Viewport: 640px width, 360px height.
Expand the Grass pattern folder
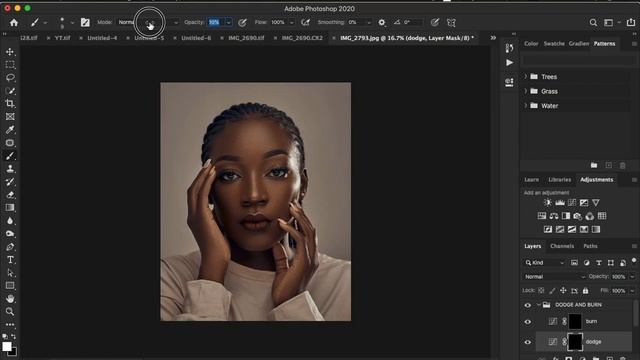click(x=526, y=91)
